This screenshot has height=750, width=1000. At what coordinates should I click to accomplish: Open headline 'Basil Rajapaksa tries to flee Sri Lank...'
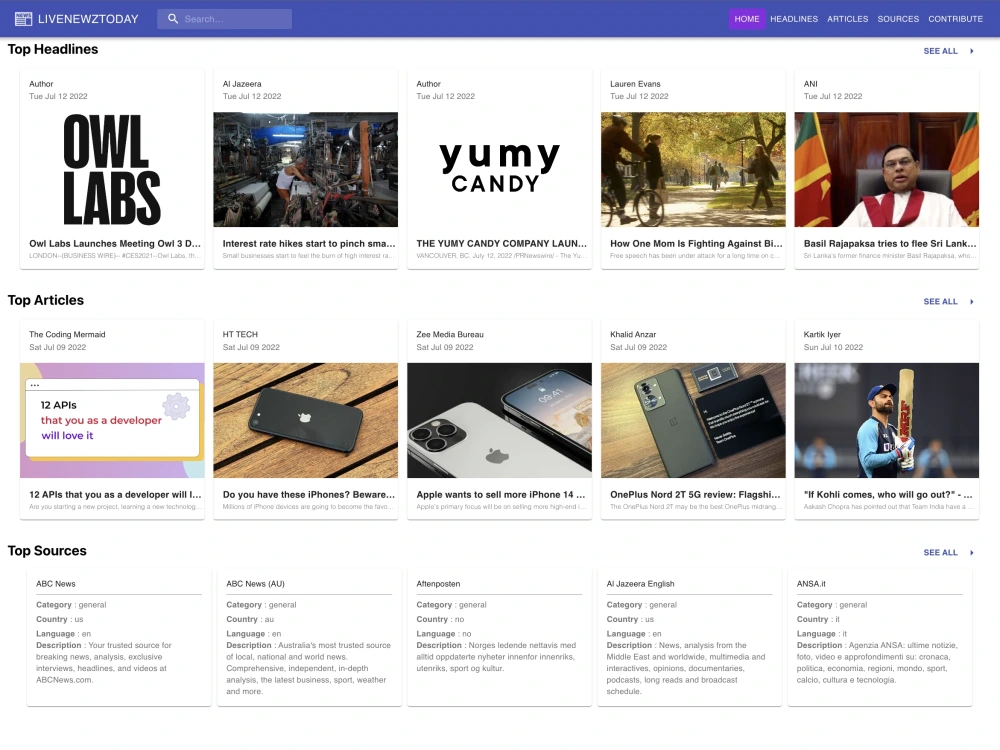[890, 244]
